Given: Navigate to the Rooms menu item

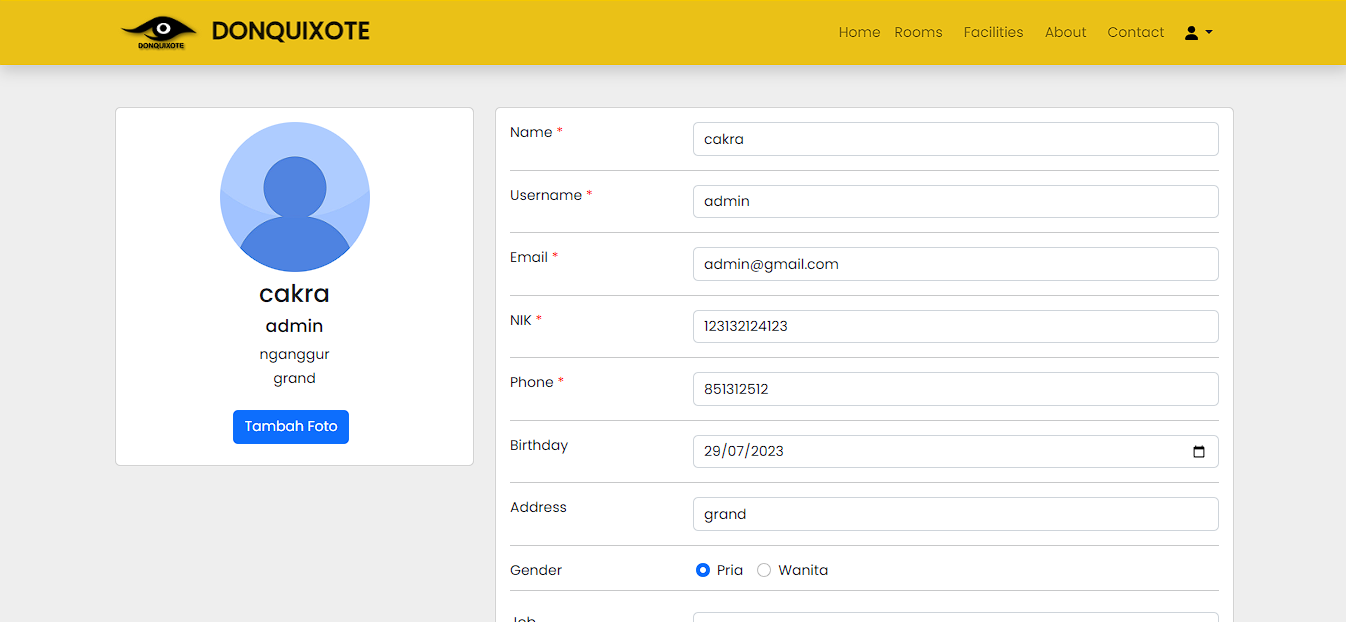Looking at the screenshot, I should pyautogui.click(x=918, y=32).
